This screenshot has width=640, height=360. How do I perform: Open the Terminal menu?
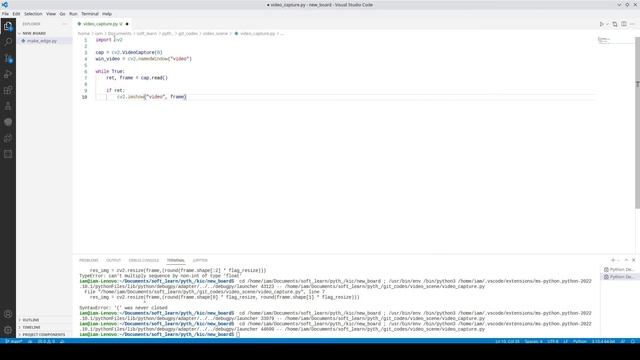tap(90, 13)
